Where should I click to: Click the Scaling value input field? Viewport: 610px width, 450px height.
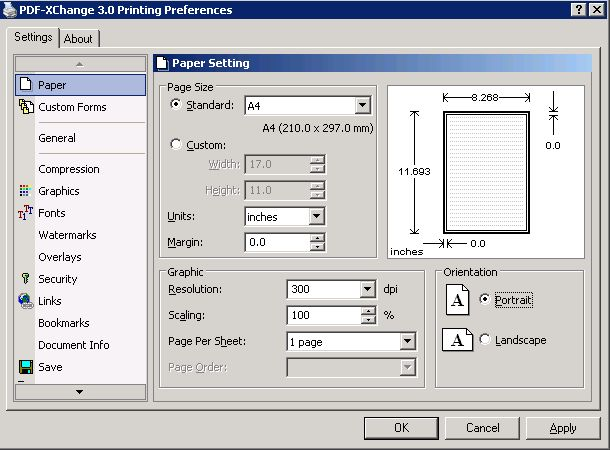tap(324, 315)
